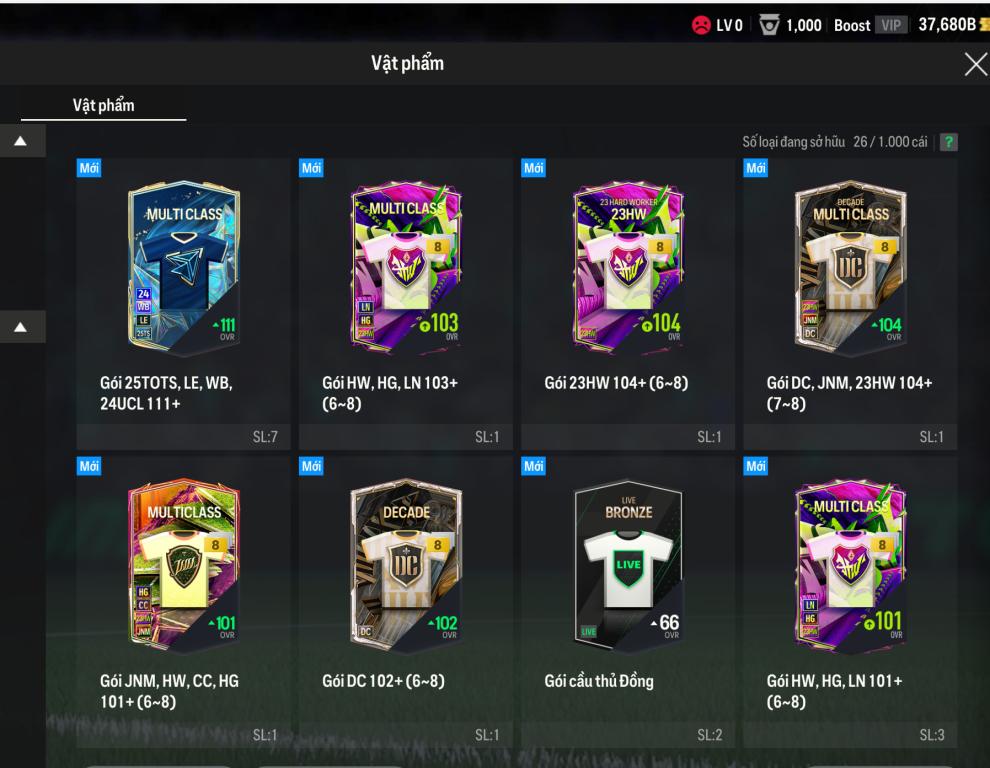Open the Gói JNM, HW, CC, HG 101+ pack
Image resolution: width=990 pixels, height=768 pixels.
[183, 602]
